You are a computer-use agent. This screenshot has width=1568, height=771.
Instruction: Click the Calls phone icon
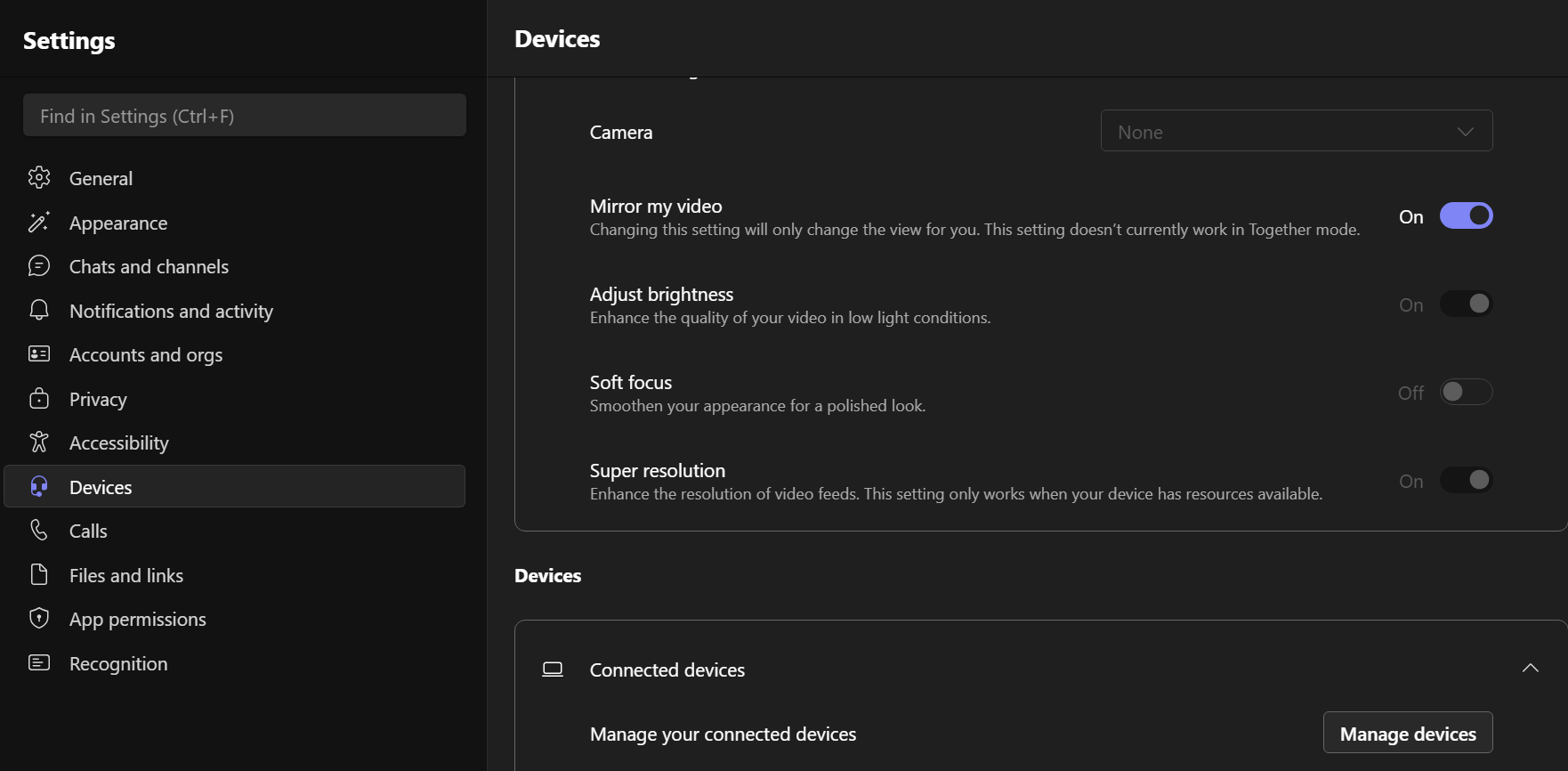pyautogui.click(x=39, y=531)
